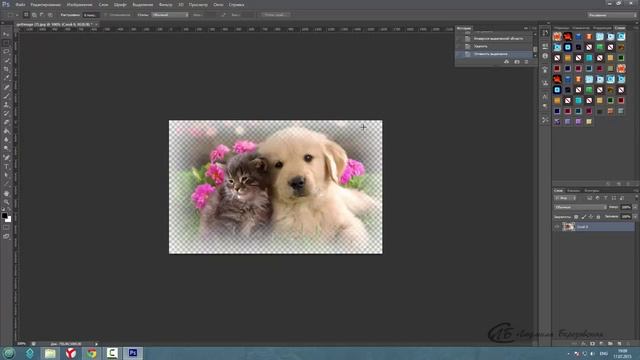The image size is (640, 360).
Task: Open the layer filter kind dropdown
Action: 565,198
